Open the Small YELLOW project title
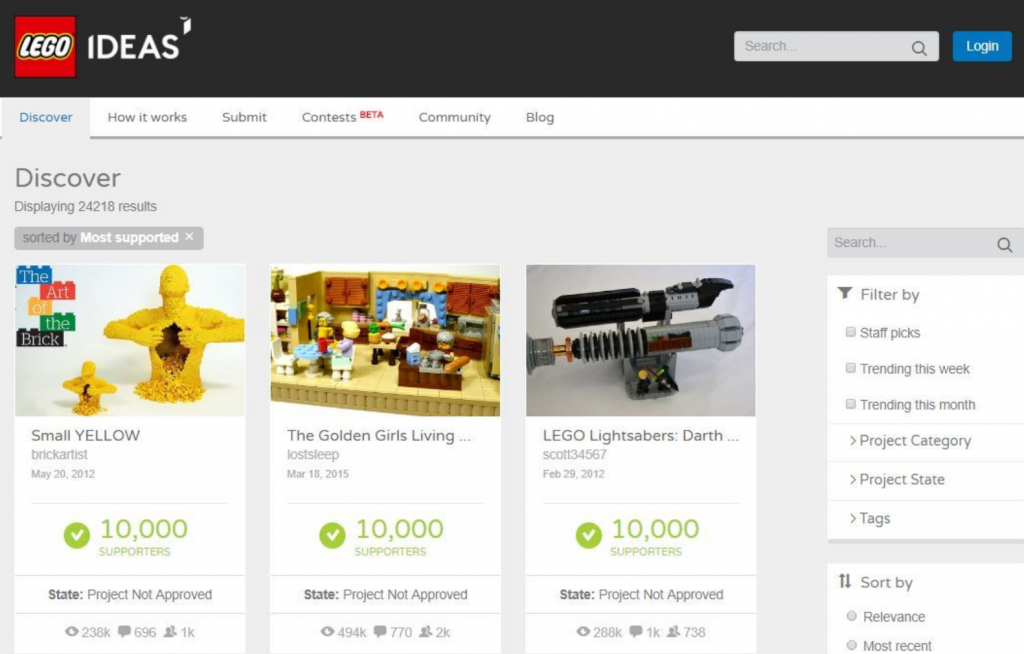Image resolution: width=1024 pixels, height=654 pixels. click(86, 436)
